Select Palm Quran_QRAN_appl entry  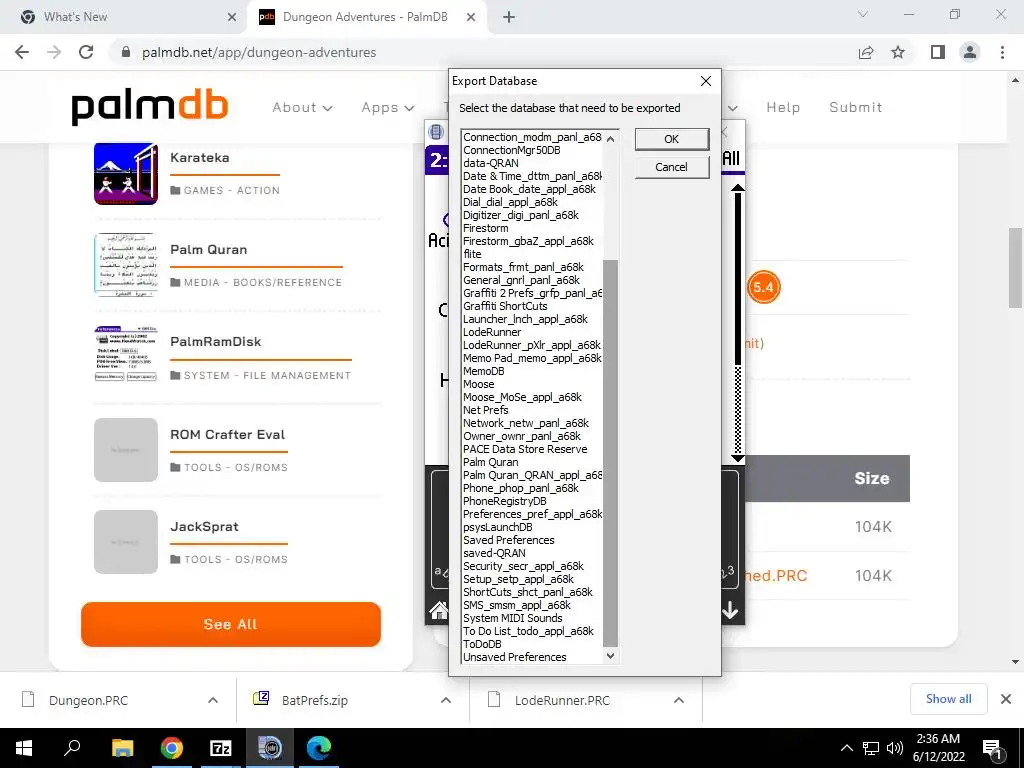[x=532, y=475]
